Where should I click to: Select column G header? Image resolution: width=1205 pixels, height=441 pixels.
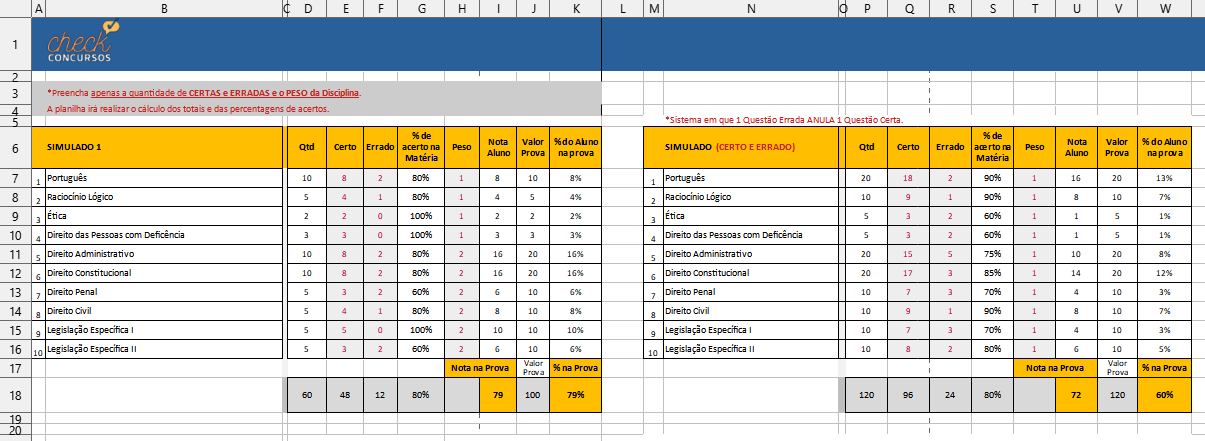pos(421,8)
